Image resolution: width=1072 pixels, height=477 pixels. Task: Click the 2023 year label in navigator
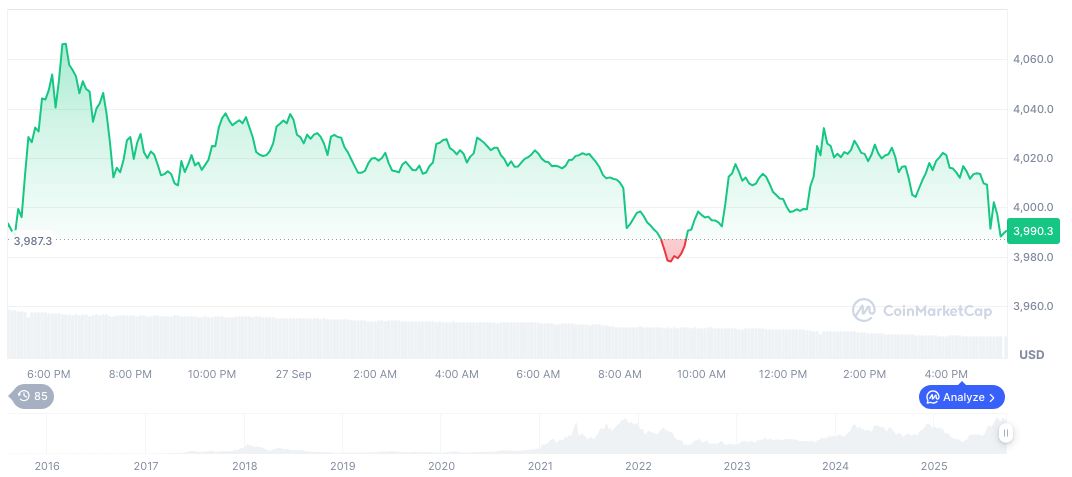pos(737,466)
